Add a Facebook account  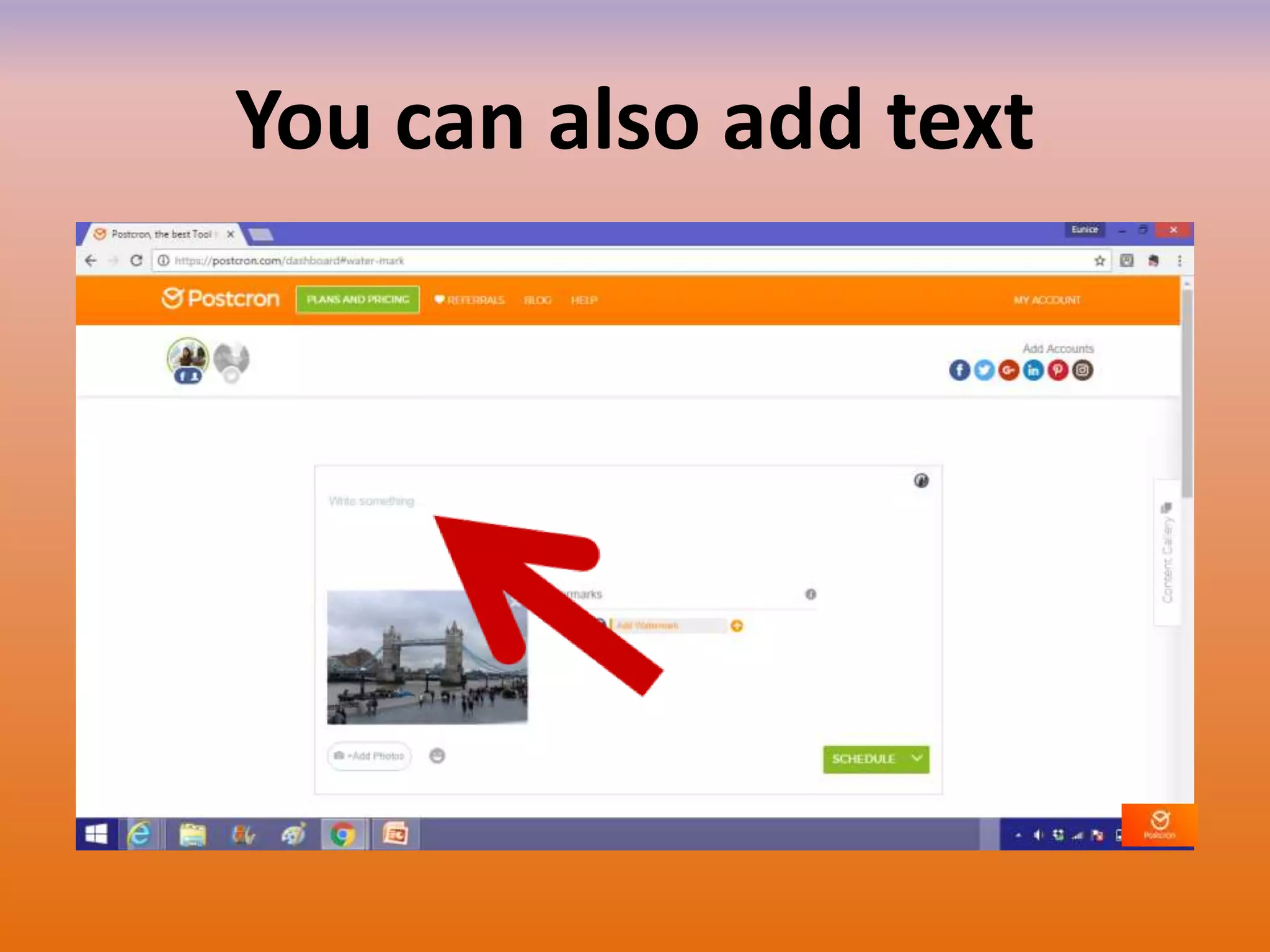pos(959,371)
